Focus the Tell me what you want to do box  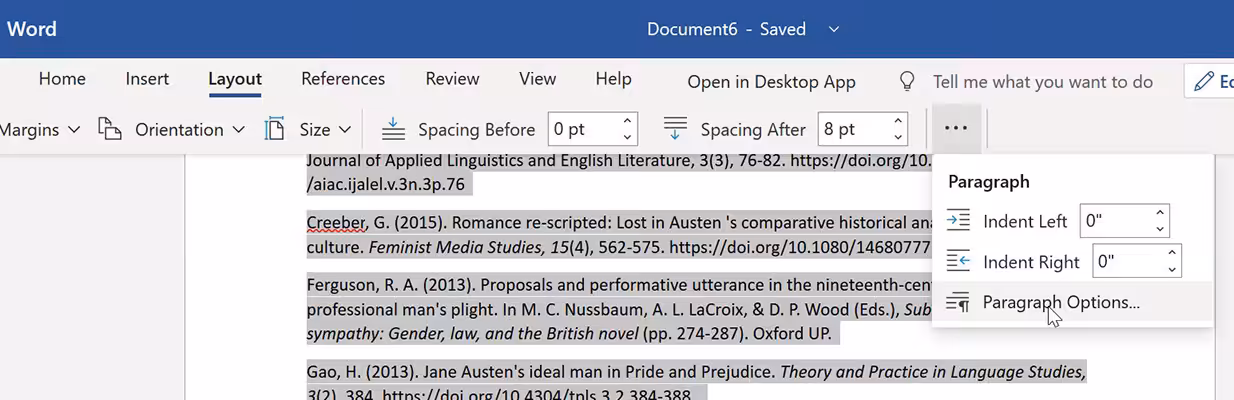(x=1043, y=82)
